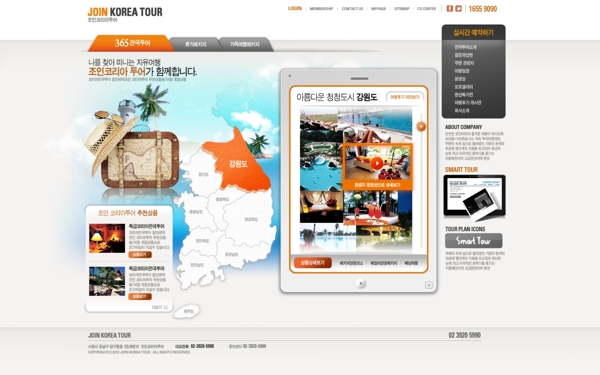This screenshot has width=600, height=375.
Task: Open the second gray package tab
Action: tap(196, 44)
